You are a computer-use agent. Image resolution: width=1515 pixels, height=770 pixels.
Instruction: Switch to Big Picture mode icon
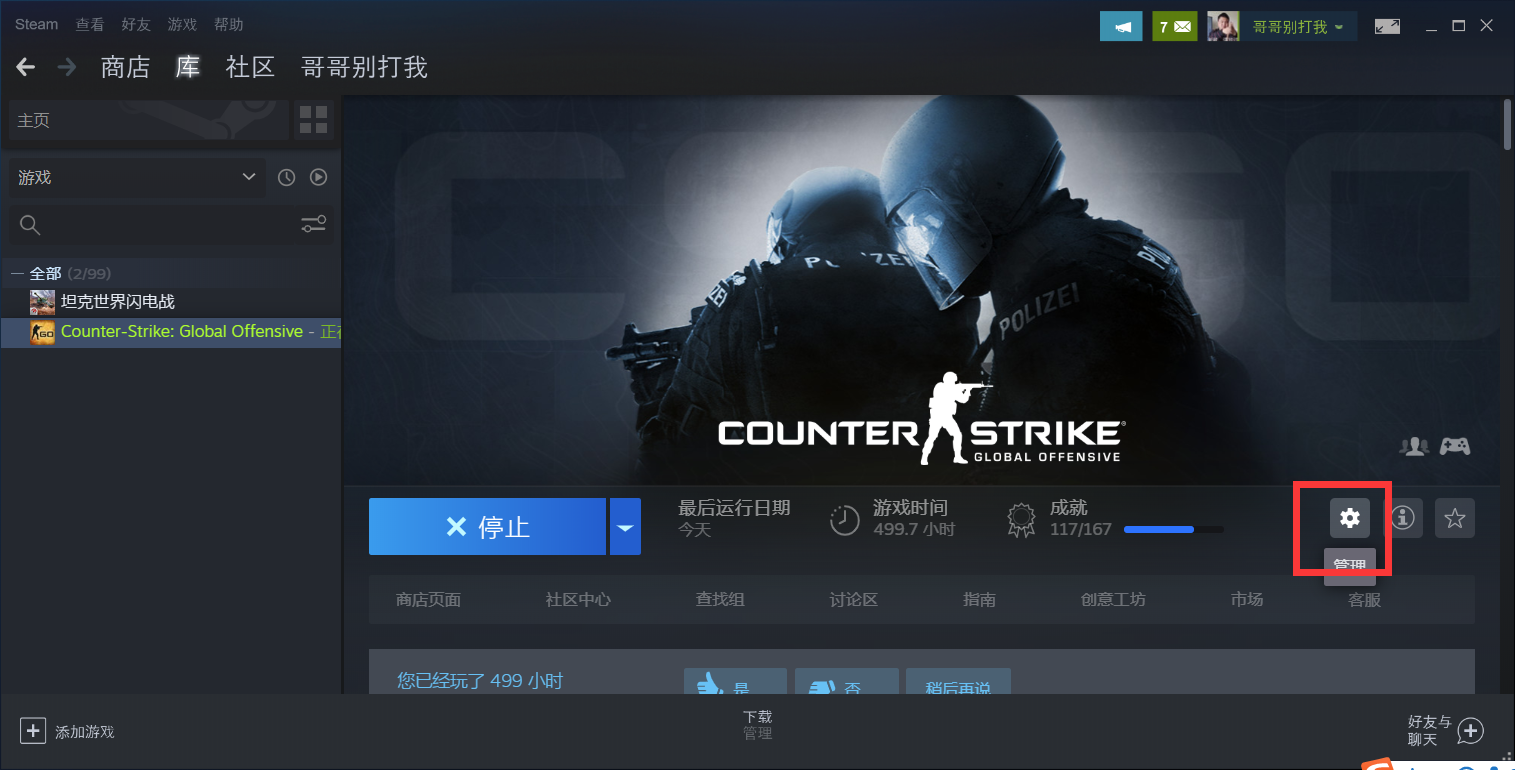pyautogui.click(x=1387, y=27)
